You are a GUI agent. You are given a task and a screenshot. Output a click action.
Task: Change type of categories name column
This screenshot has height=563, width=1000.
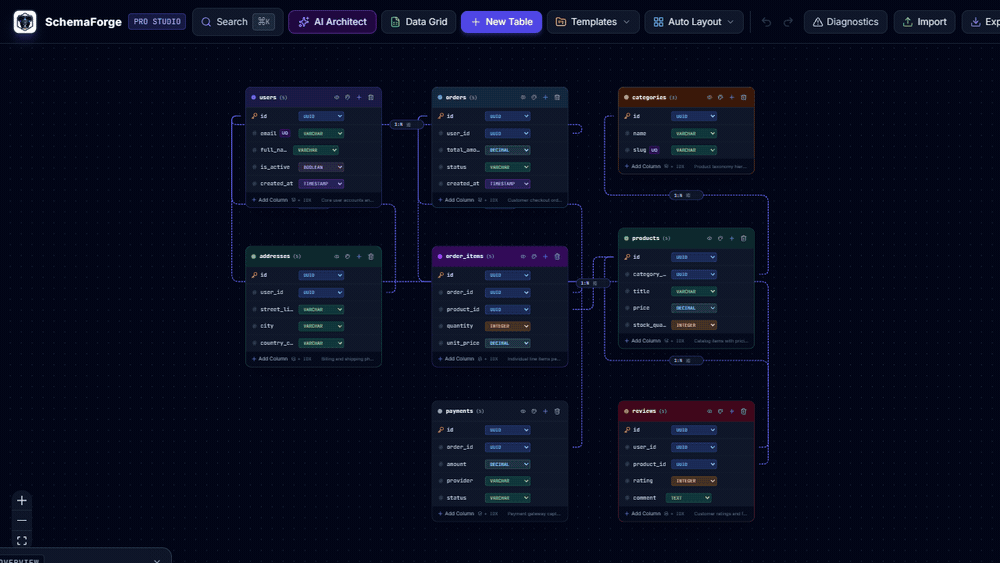pos(694,133)
